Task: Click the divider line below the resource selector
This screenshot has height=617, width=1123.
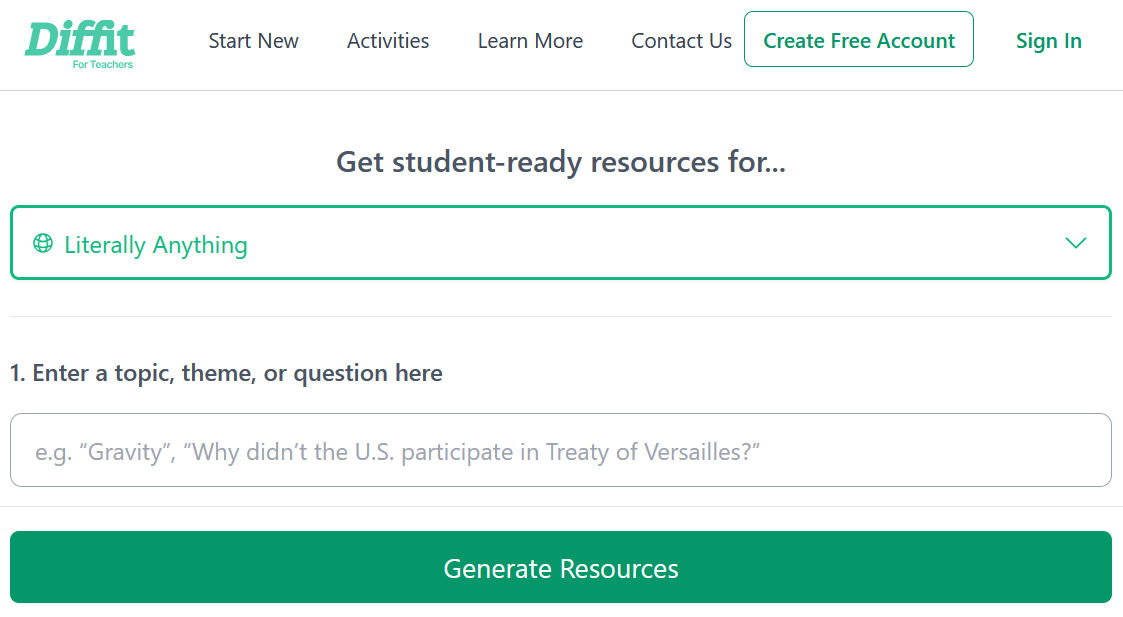Action: pos(560,316)
